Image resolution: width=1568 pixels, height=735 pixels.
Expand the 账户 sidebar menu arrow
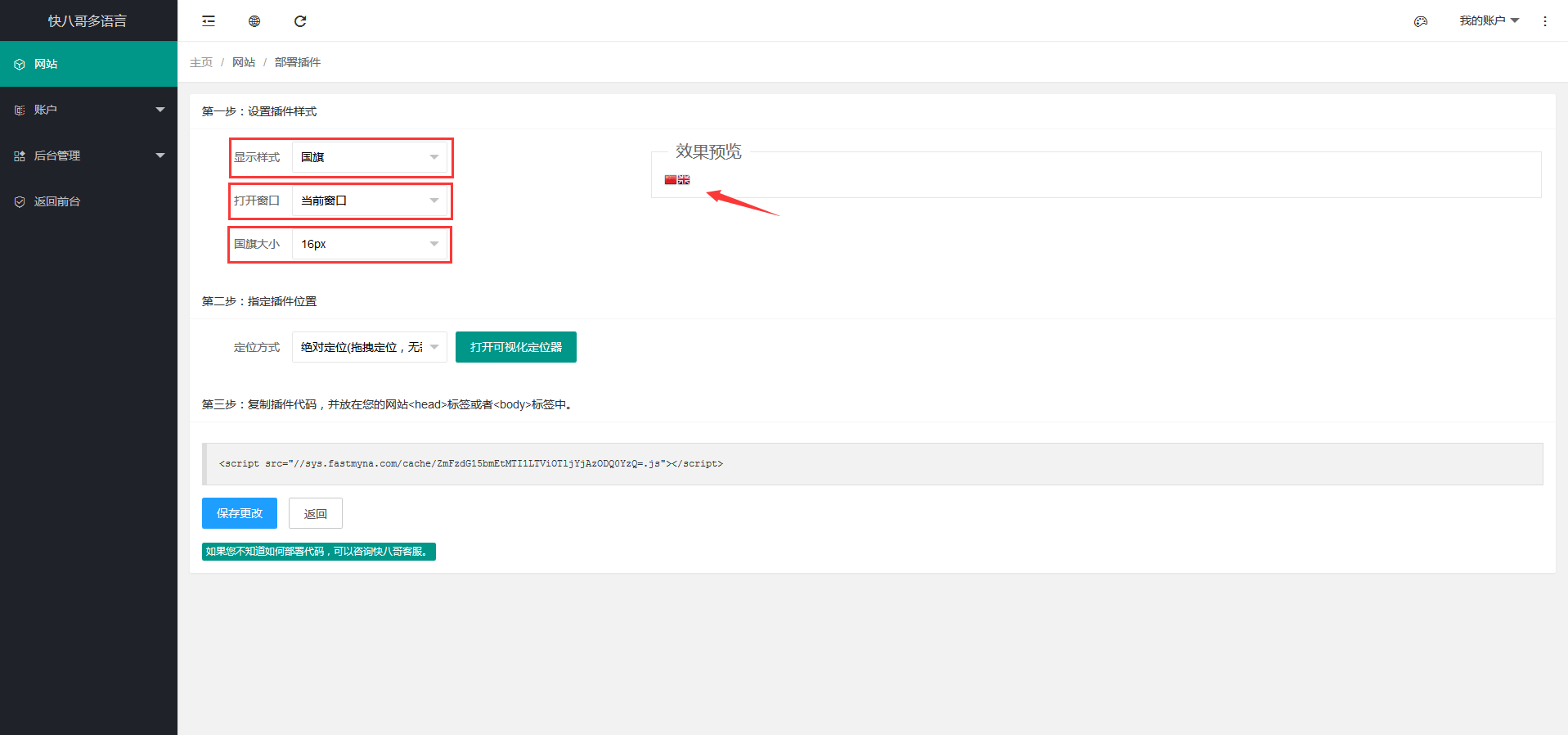point(160,110)
